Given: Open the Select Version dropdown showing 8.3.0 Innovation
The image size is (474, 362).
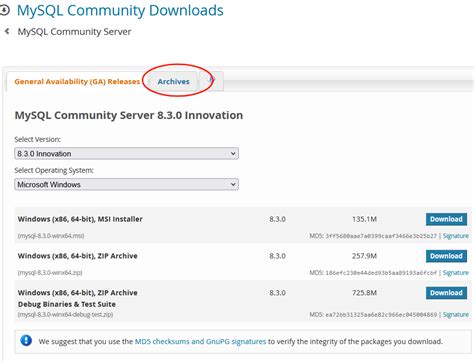Looking at the screenshot, I should click(x=126, y=154).
